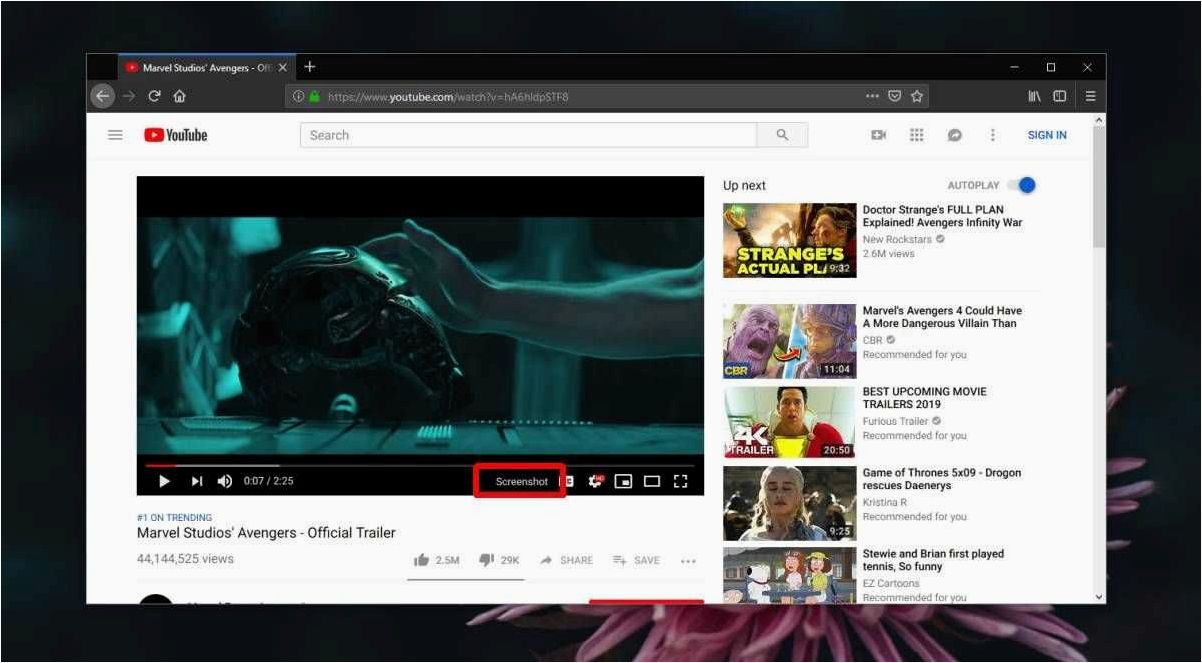Click Furious Trailer channel name
The height and width of the screenshot is (663, 1202).
pos(895,421)
